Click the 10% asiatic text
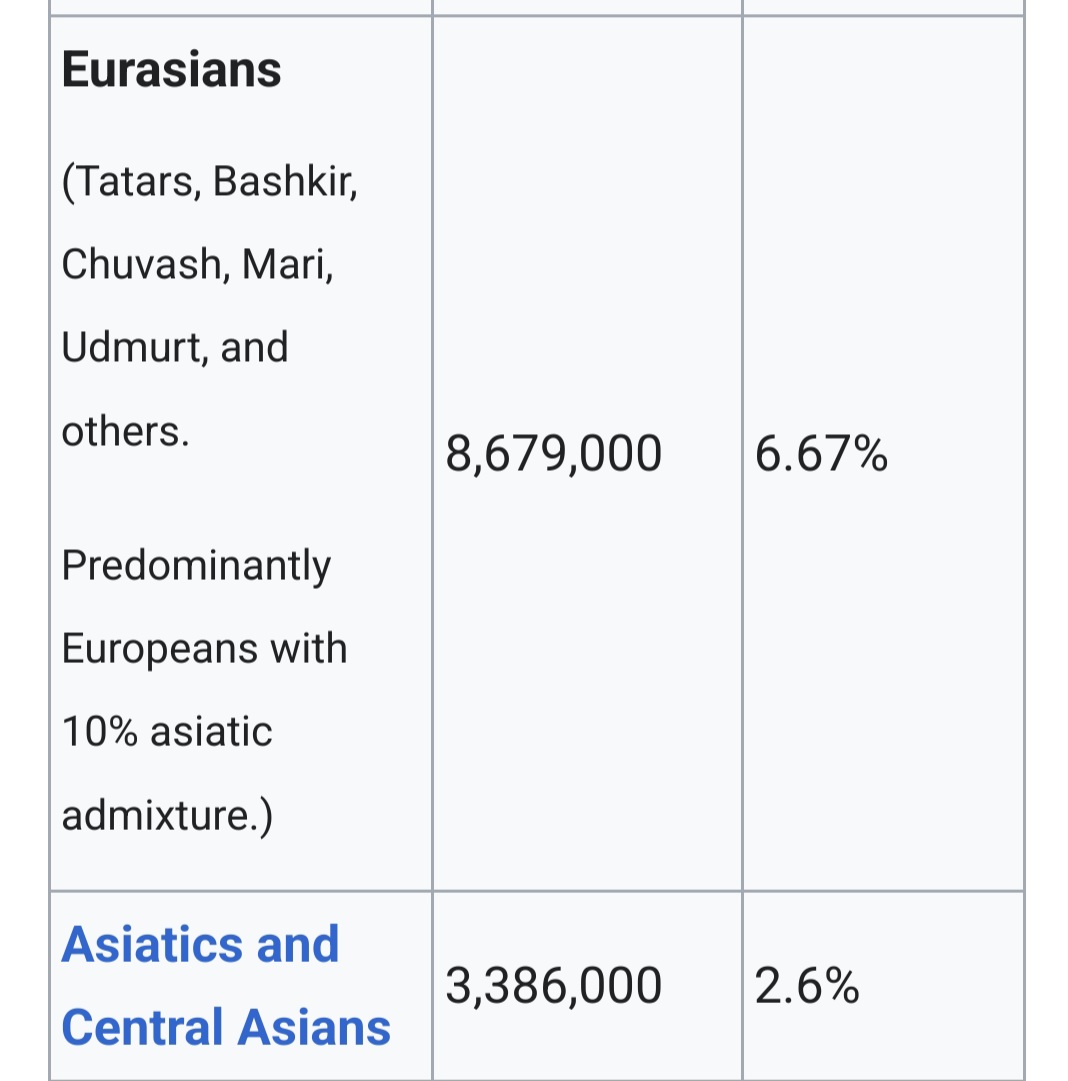Screen dimensions: 1068x1081 point(167,731)
